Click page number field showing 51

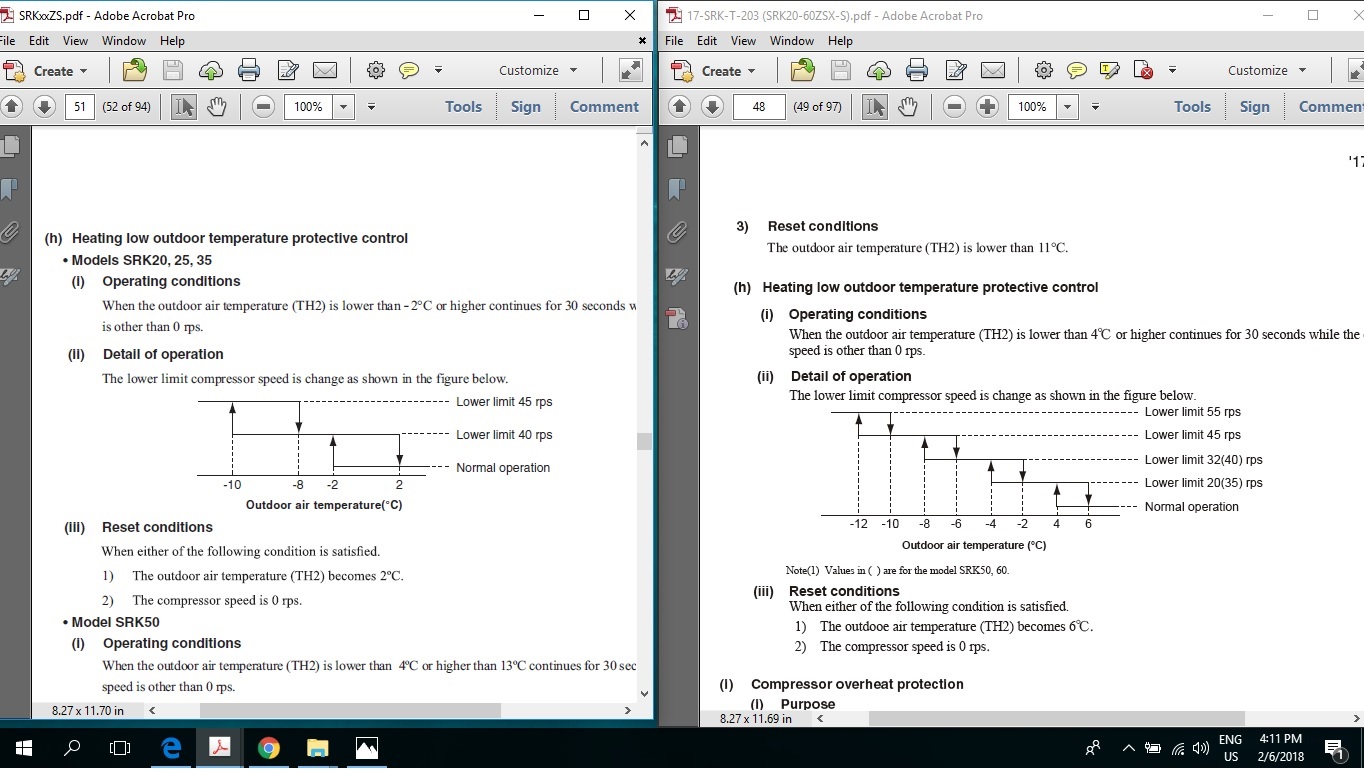point(80,106)
